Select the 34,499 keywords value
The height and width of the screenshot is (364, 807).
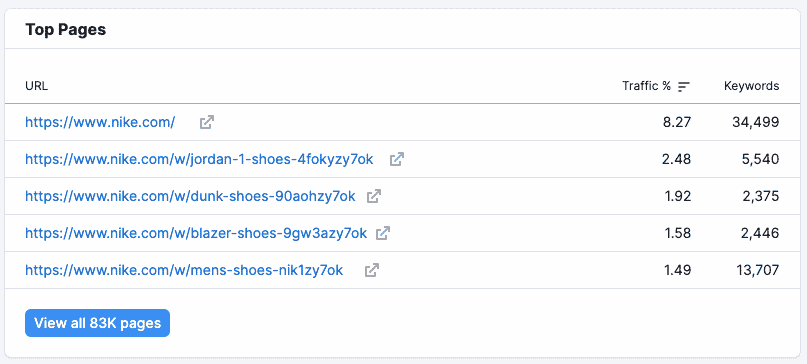[756, 122]
